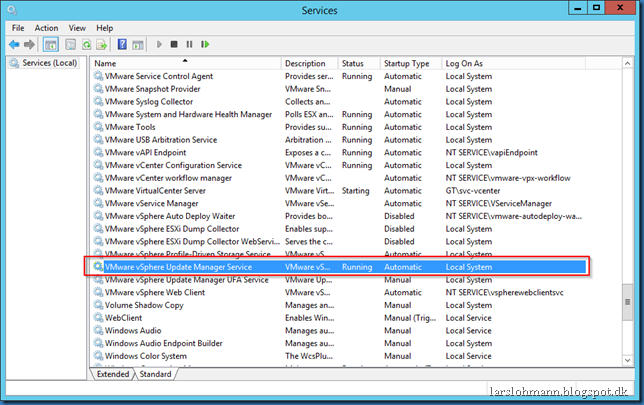This screenshot has height=405, width=644.
Task: Toggle the Show/Hide Console Tree icon
Action: [x=51, y=44]
